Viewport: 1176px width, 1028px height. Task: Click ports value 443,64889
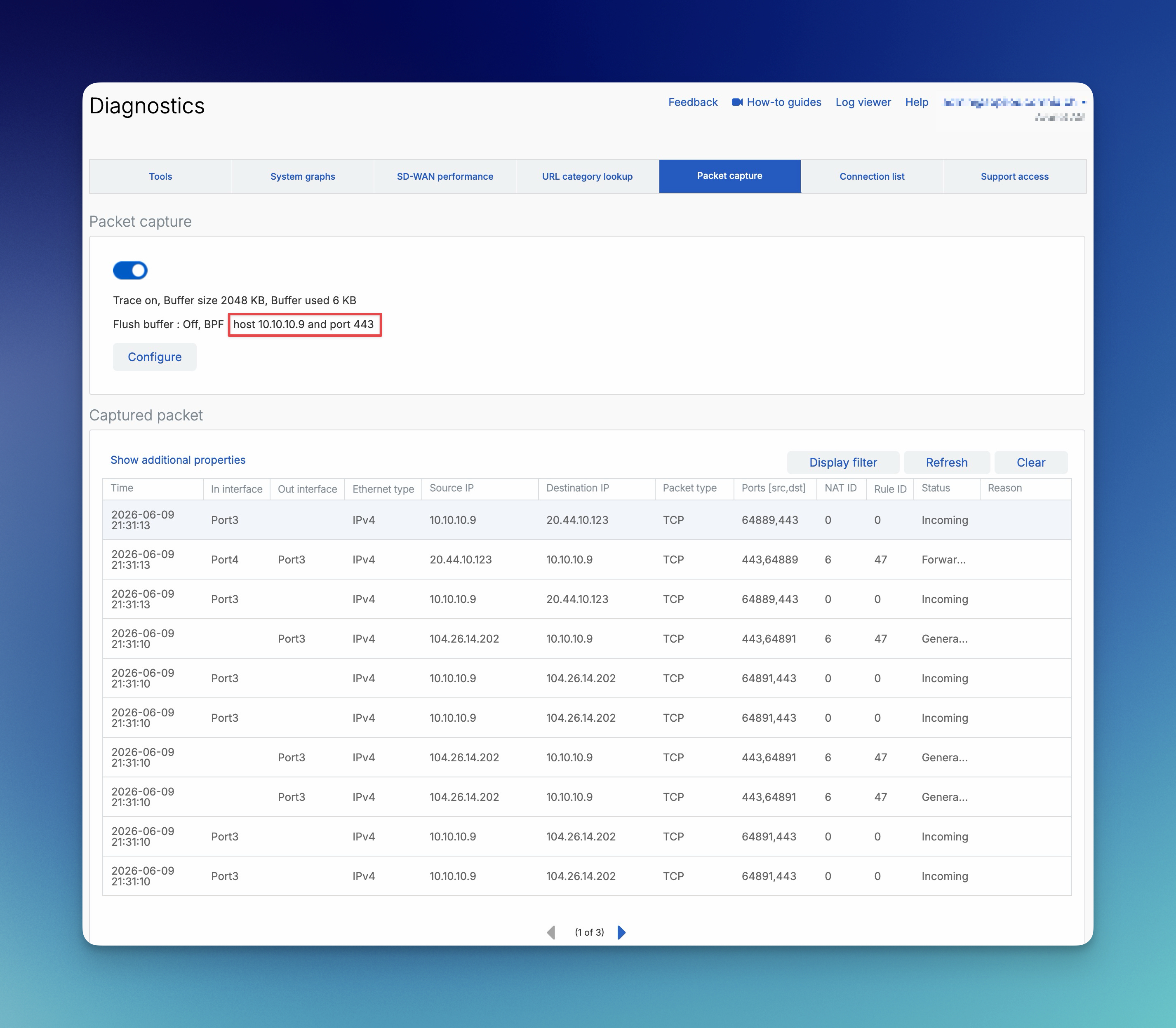coord(770,559)
